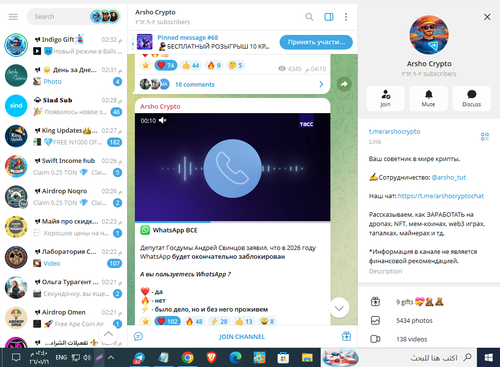Screen dimensions: 500x367
Task: Open the Windows Start menu
Action: point(489,358)
